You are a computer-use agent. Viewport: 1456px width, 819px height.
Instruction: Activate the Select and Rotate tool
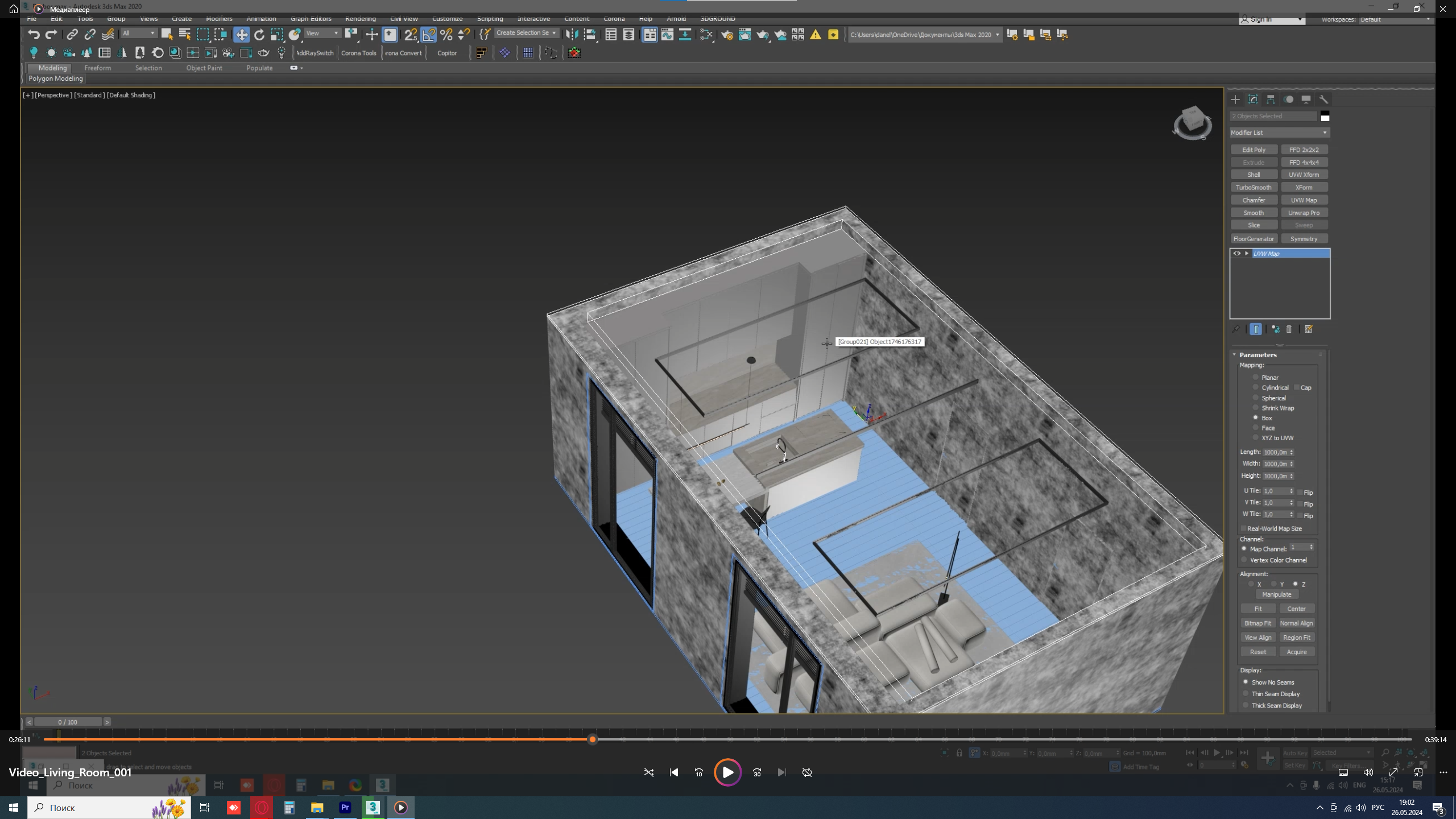click(x=259, y=34)
